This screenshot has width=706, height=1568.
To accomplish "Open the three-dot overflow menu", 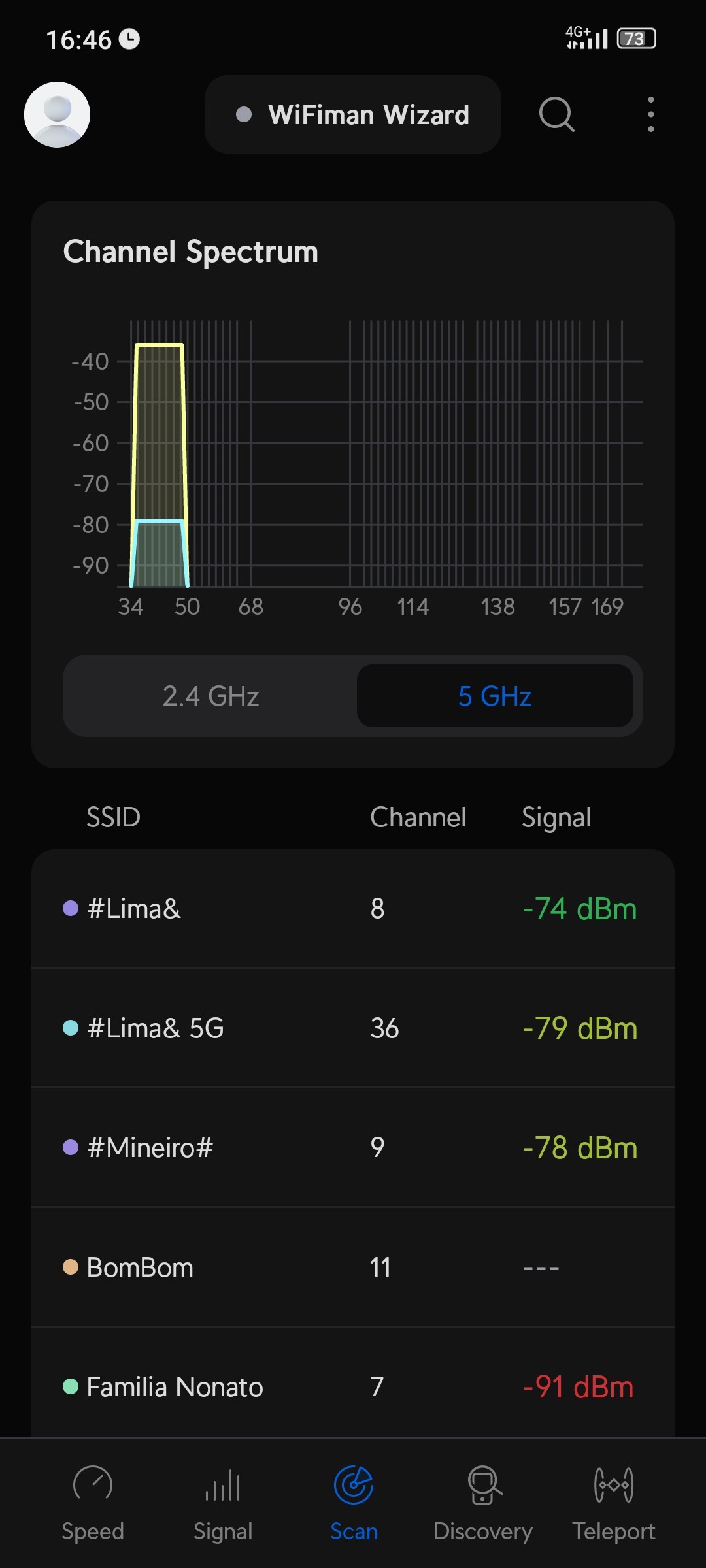I will [650, 114].
